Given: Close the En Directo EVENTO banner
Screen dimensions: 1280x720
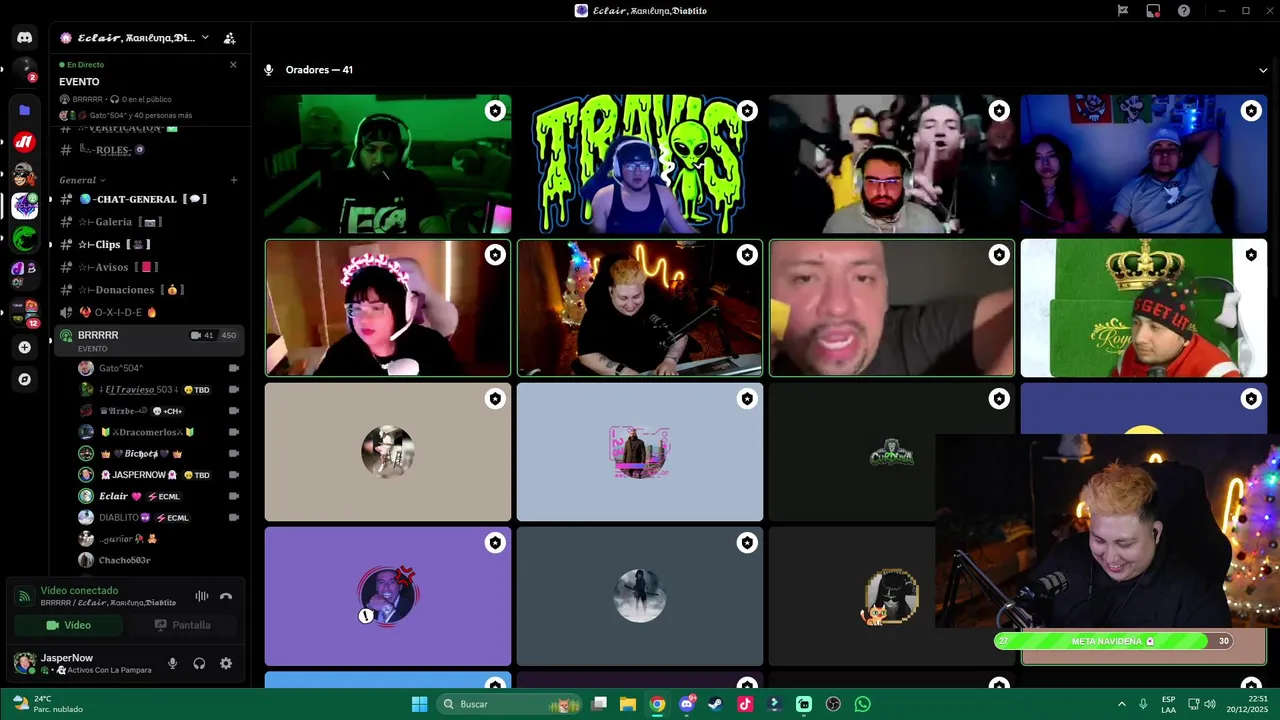Looking at the screenshot, I should pos(233,64).
